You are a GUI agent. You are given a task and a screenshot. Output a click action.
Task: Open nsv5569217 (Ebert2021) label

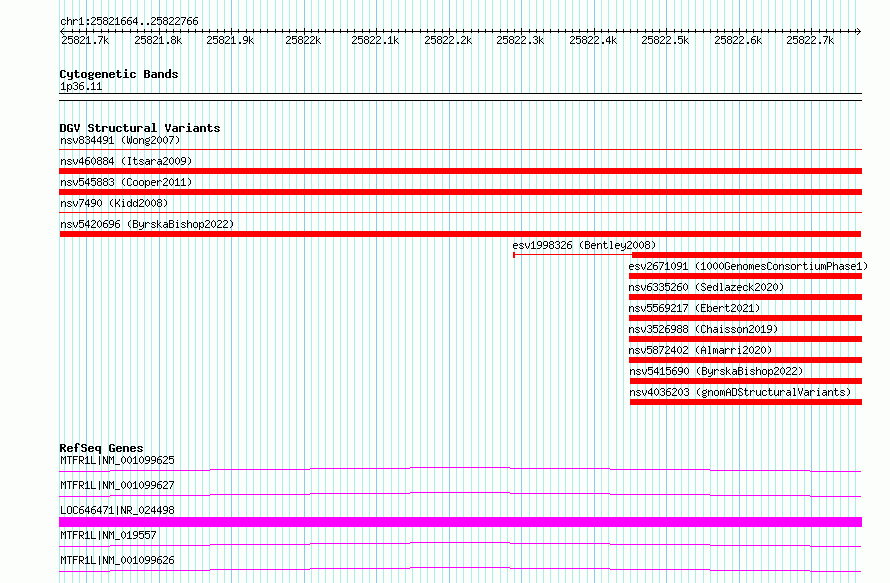694,308
